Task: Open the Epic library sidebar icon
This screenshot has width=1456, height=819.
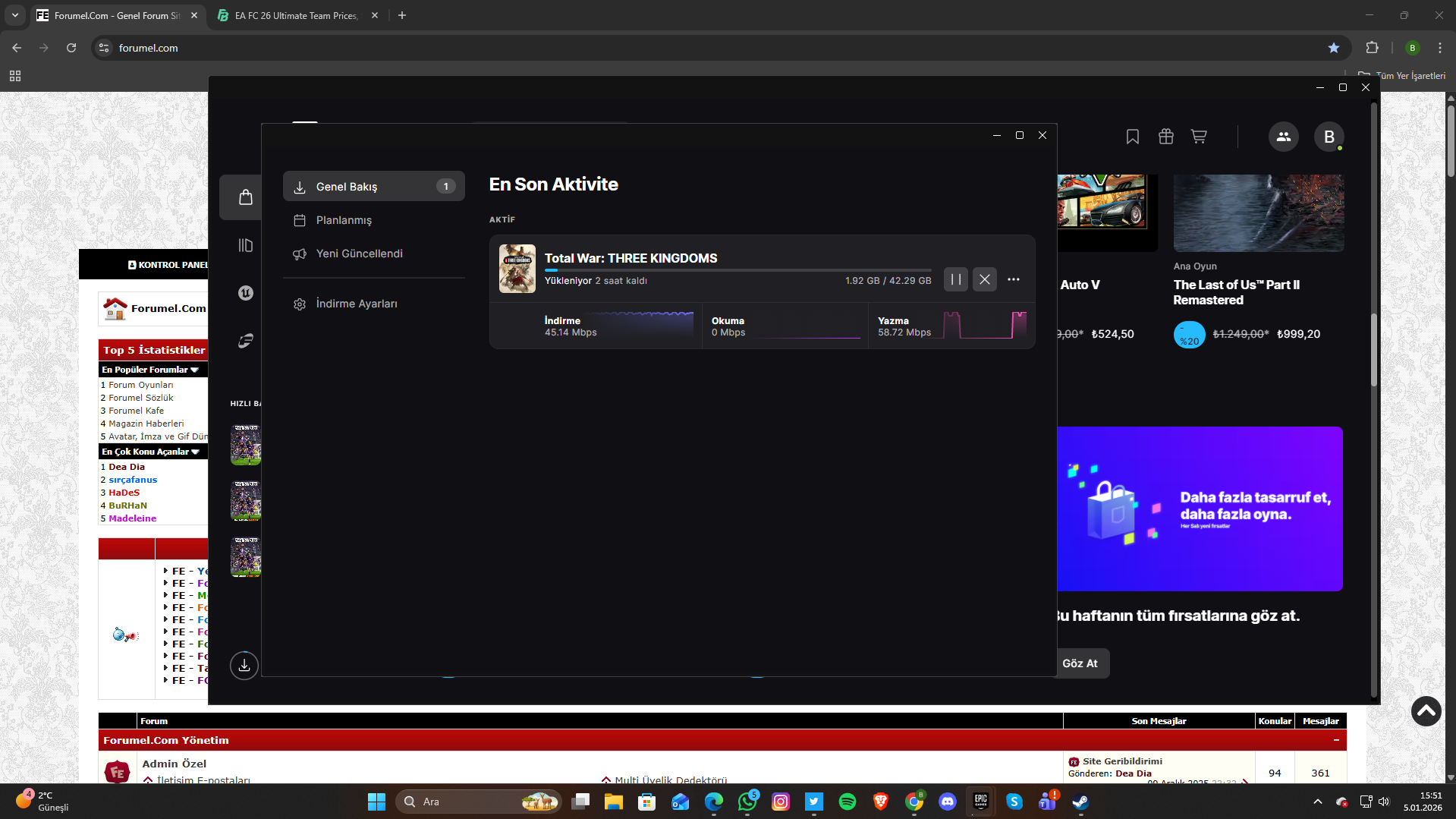Action: tap(245, 245)
